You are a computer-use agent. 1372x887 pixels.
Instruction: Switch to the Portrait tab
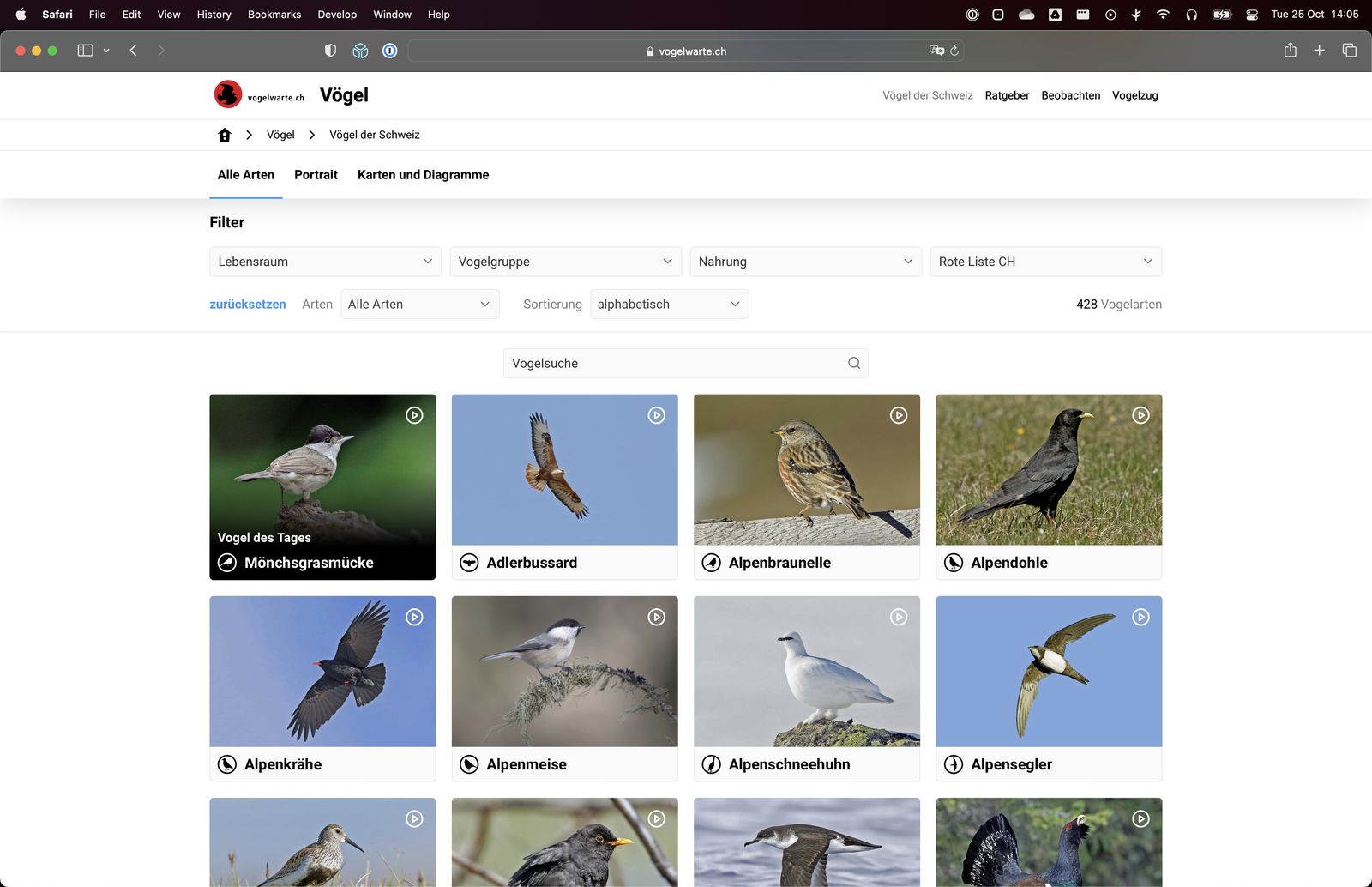click(x=316, y=175)
